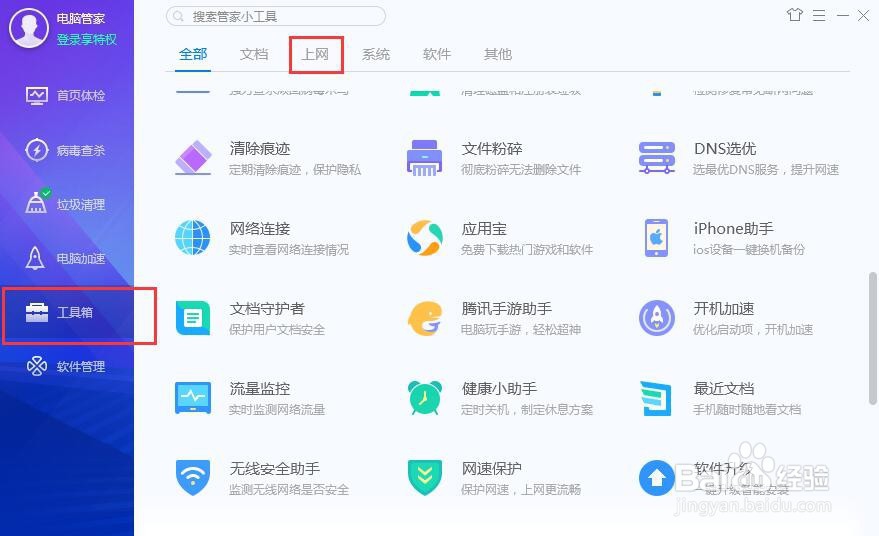879x536 pixels.
Task: Open the 软件升级 up-arrow icon
Action: pos(656,478)
